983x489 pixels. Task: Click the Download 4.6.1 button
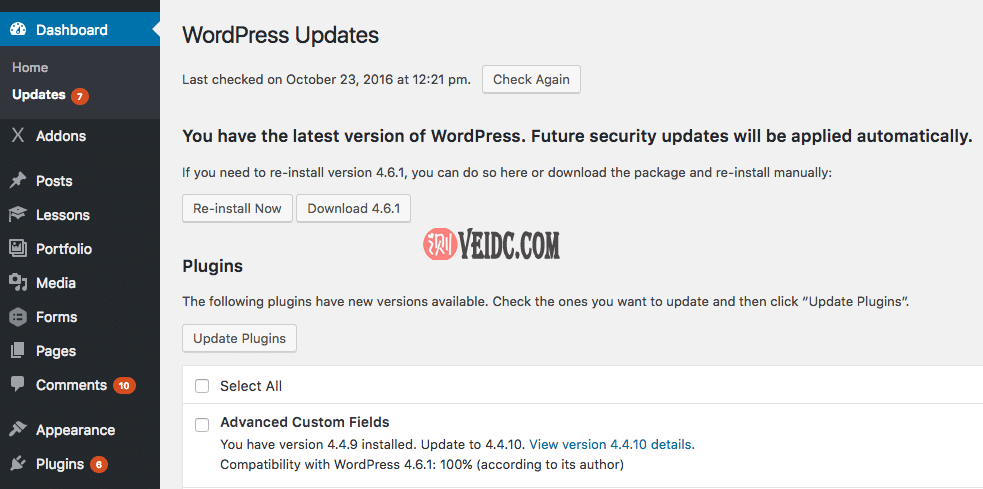pyautogui.click(x=353, y=209)
